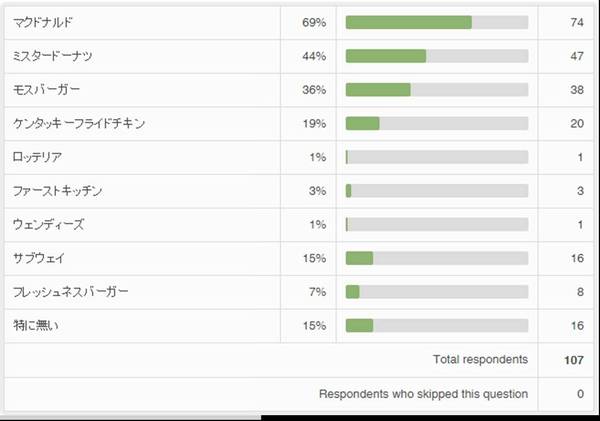The image size is (600, 421).
Task: Click the モスバーガー row label
Action: (47, 90)
